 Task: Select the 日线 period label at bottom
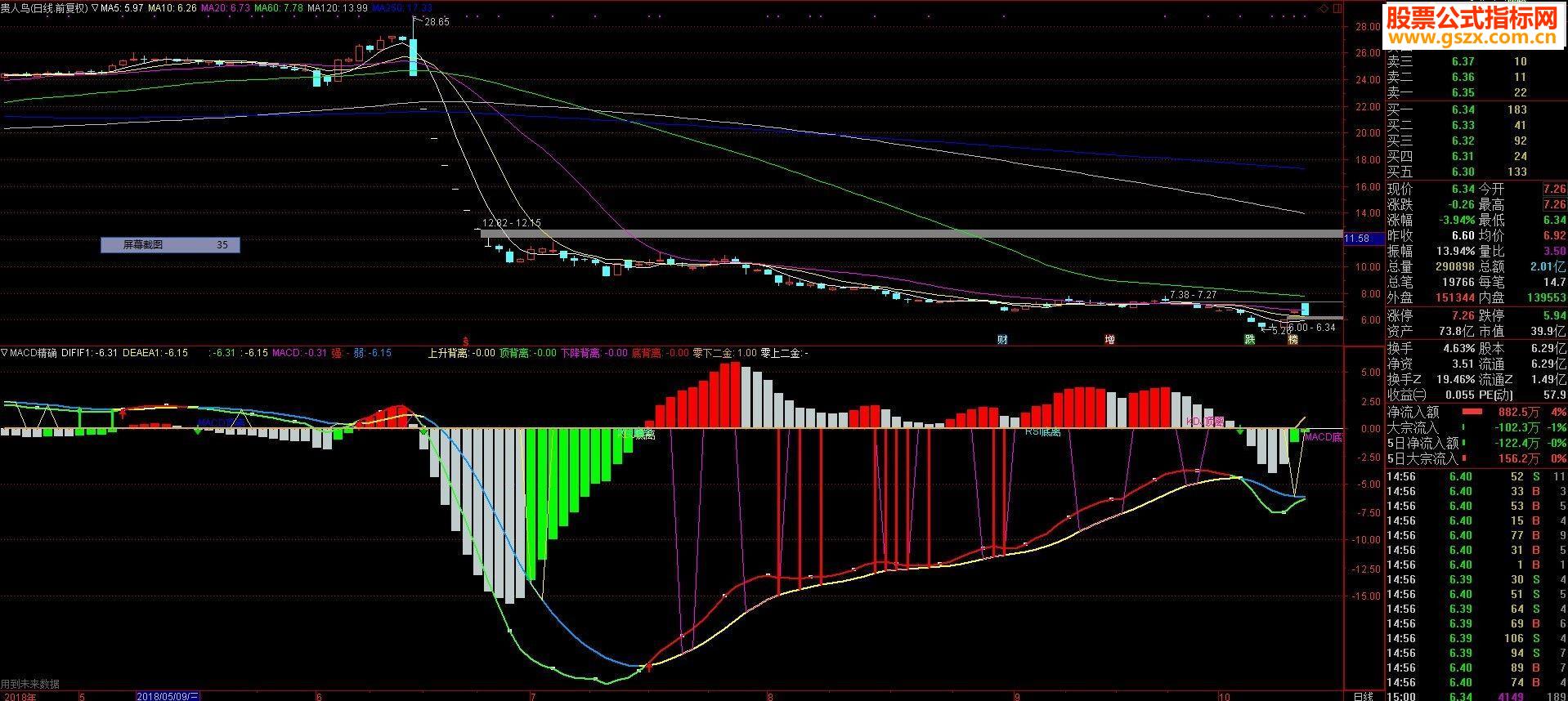pos(1363,696)
